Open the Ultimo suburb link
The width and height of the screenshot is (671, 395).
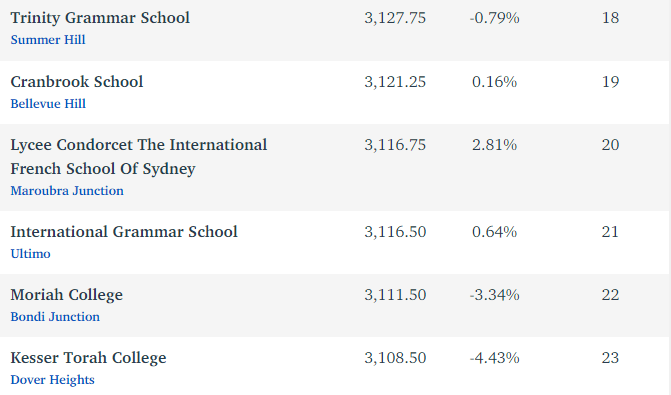click(30, 254)
